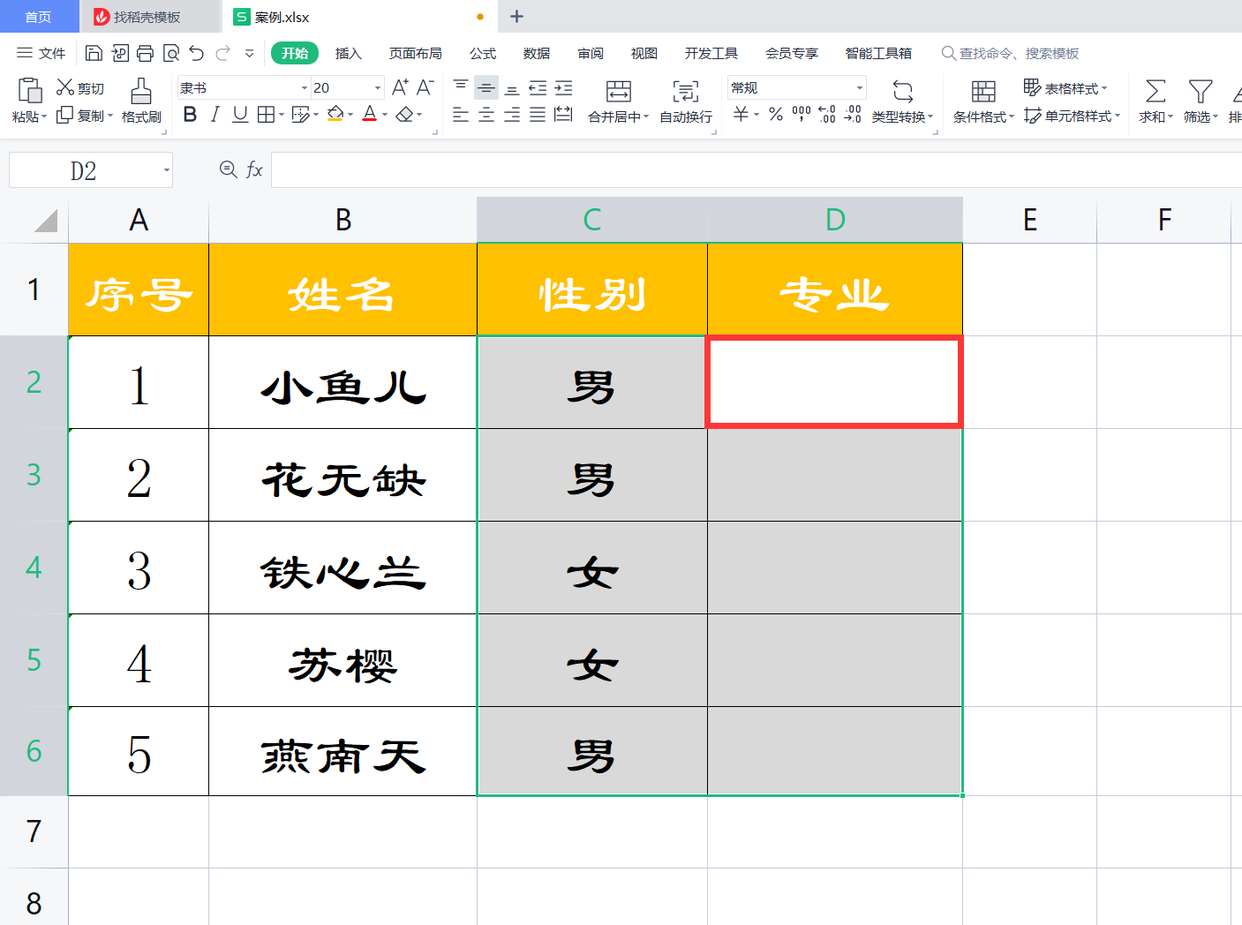Switch to the 审阅 ribbon tab
Image resolution: width=1242 pixels, height=925 pixels.
[x=590, y=53]
